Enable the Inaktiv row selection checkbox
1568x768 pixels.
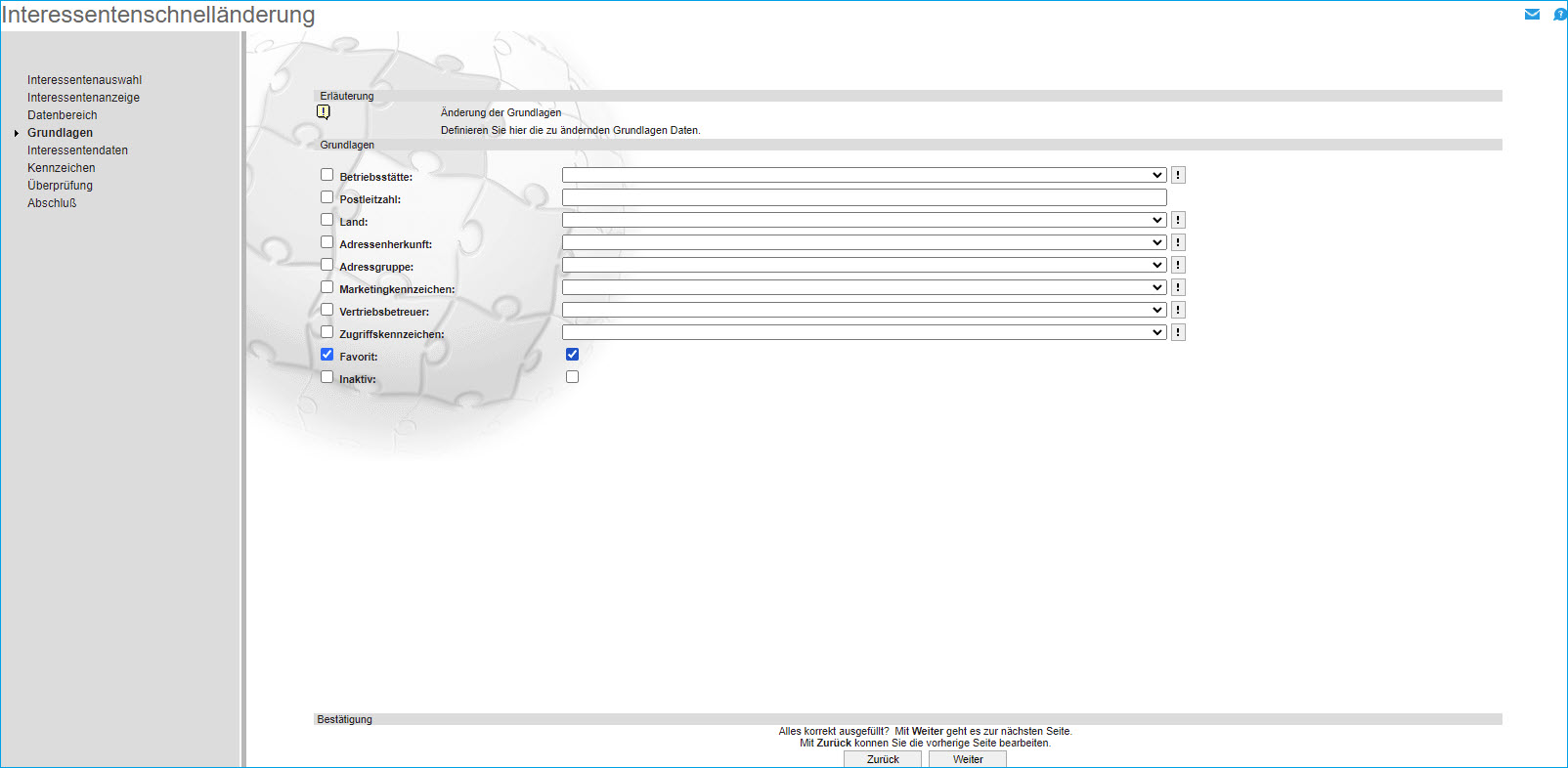(327, 377)
